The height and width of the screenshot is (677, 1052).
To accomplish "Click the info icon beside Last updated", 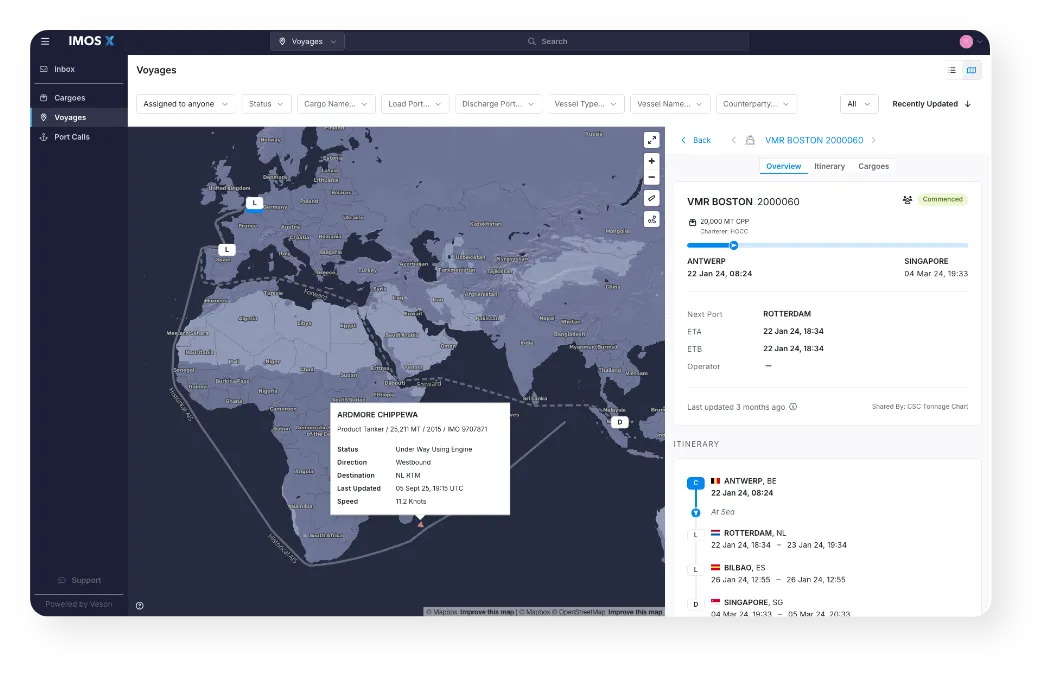I will [793, 407].
